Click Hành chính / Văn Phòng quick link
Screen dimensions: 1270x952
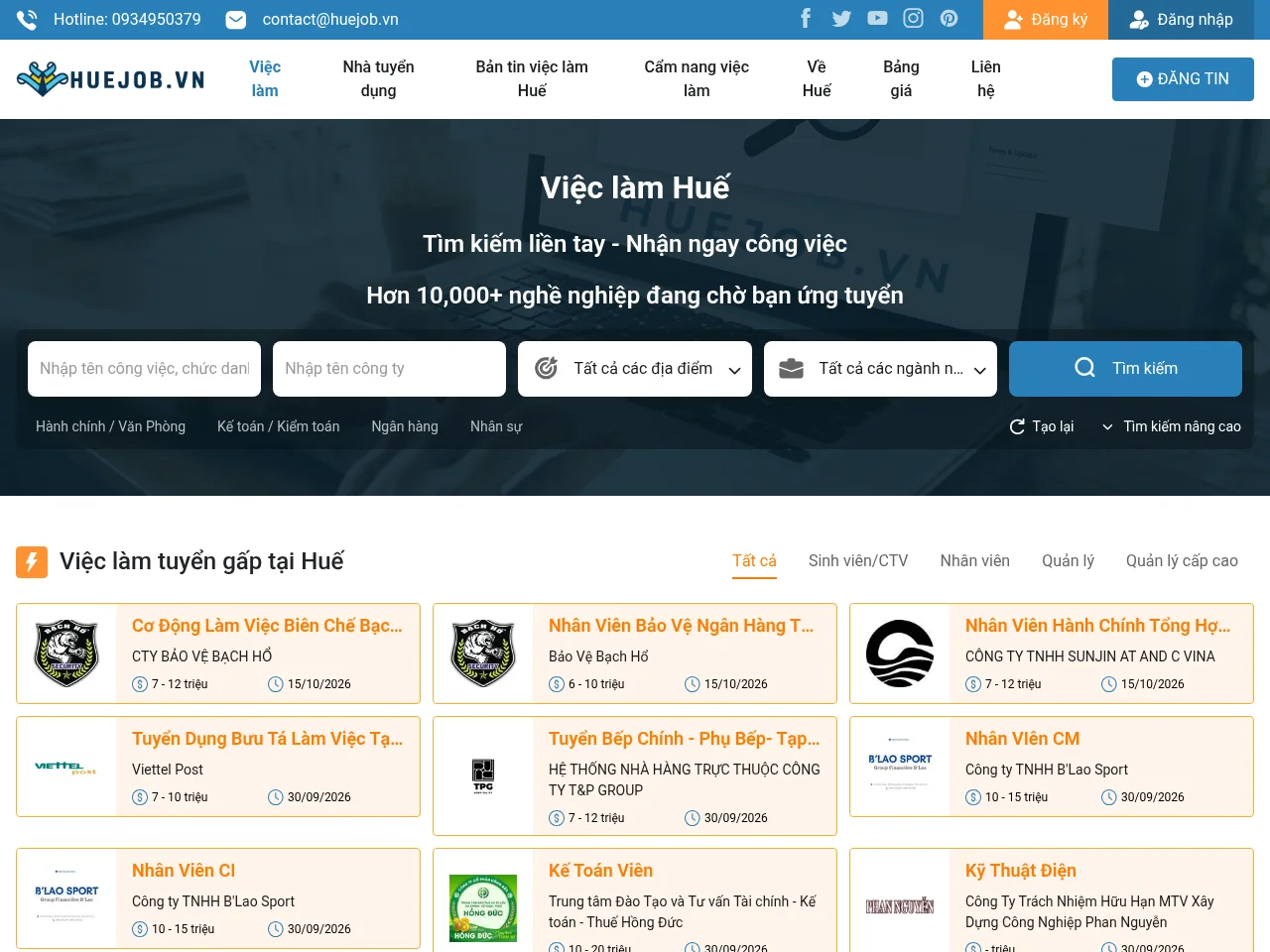coord(110,426)
